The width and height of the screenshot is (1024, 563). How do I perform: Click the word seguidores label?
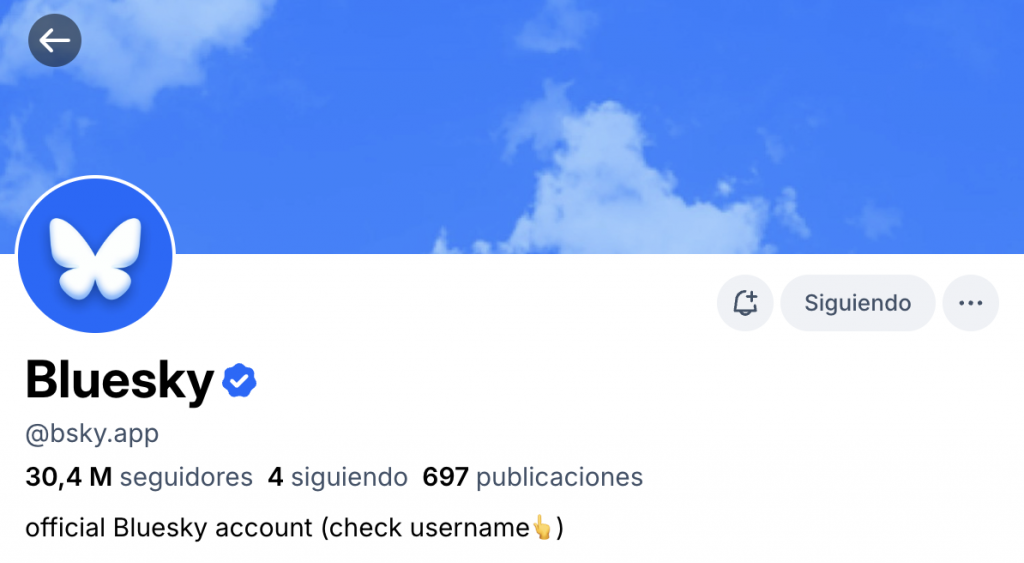(186, 477)
